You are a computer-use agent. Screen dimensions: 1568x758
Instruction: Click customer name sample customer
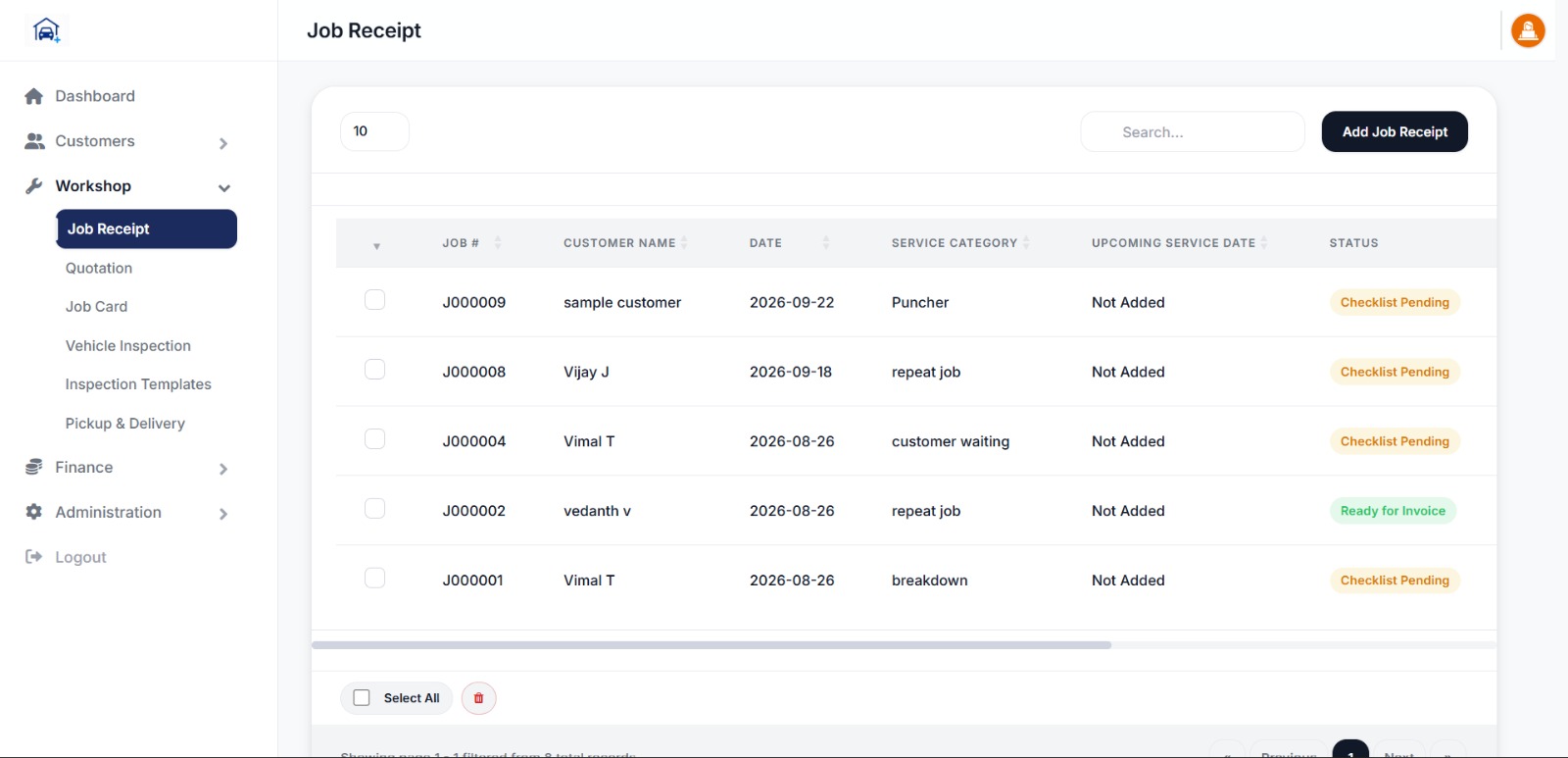point(622,302)
